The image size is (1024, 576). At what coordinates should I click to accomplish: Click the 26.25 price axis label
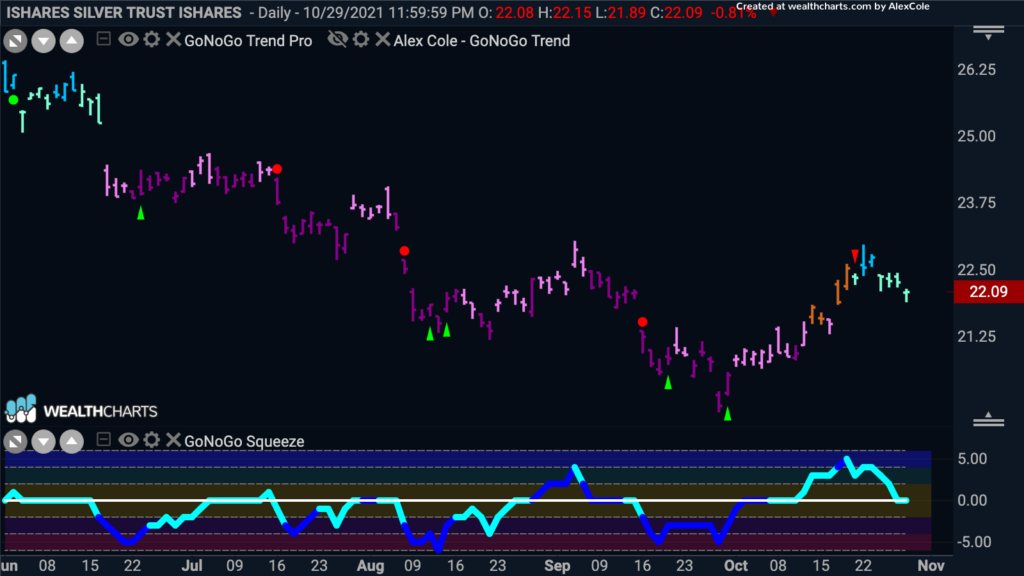pyautogui.click(x=976, y=70)
